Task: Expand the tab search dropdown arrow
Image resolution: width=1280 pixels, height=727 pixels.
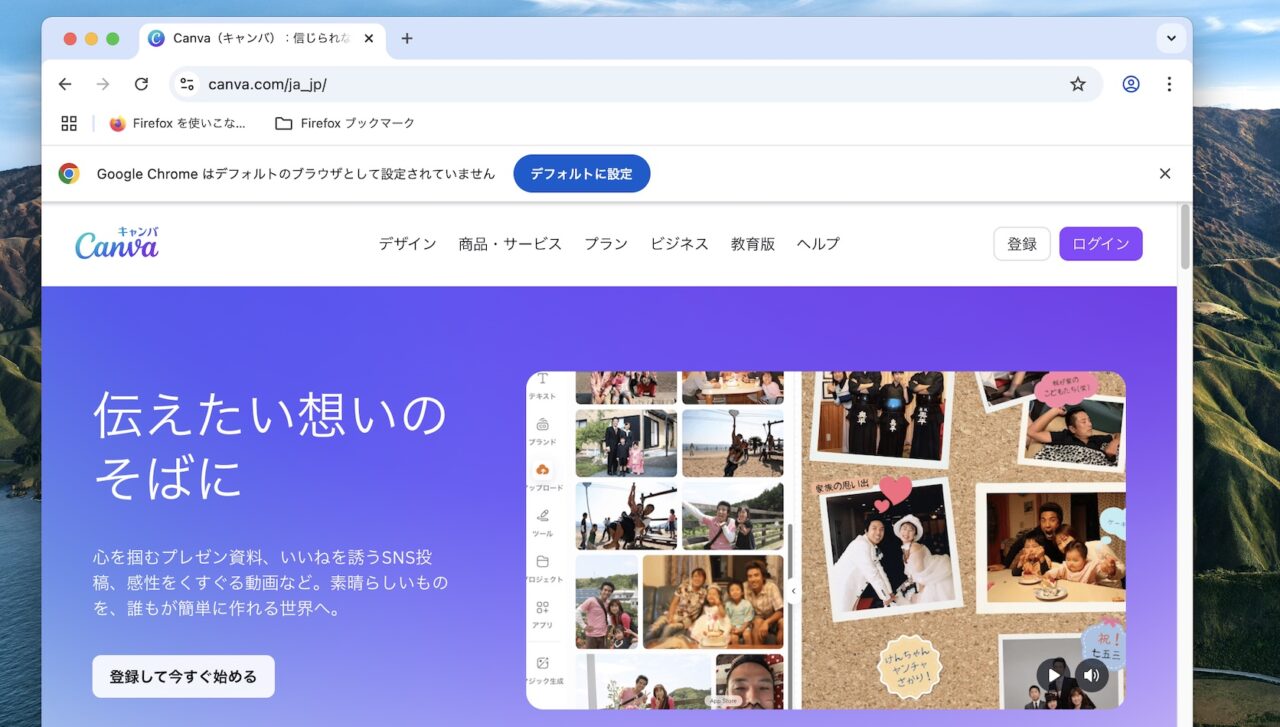Action: click(1170, 38)
